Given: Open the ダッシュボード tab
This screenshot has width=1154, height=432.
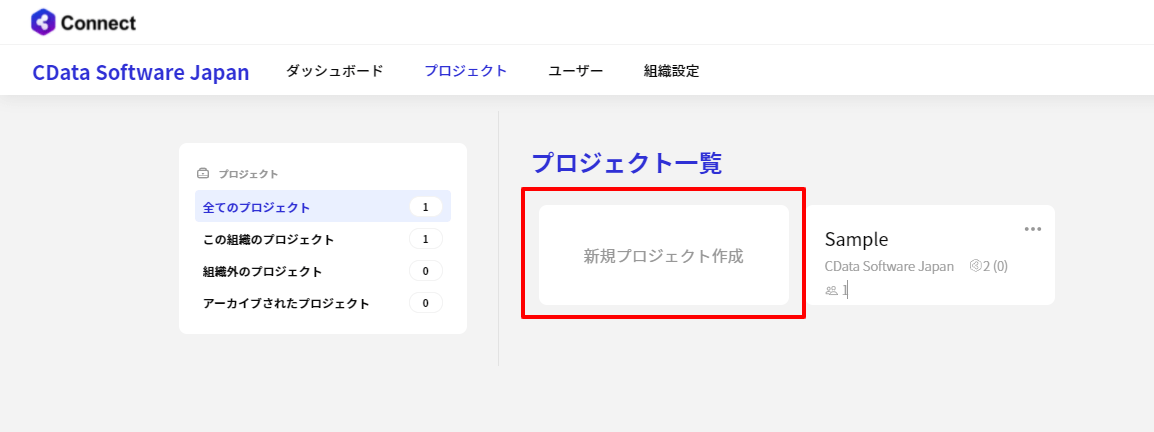Looking at the screenshot, I should [x=334, y=71].
